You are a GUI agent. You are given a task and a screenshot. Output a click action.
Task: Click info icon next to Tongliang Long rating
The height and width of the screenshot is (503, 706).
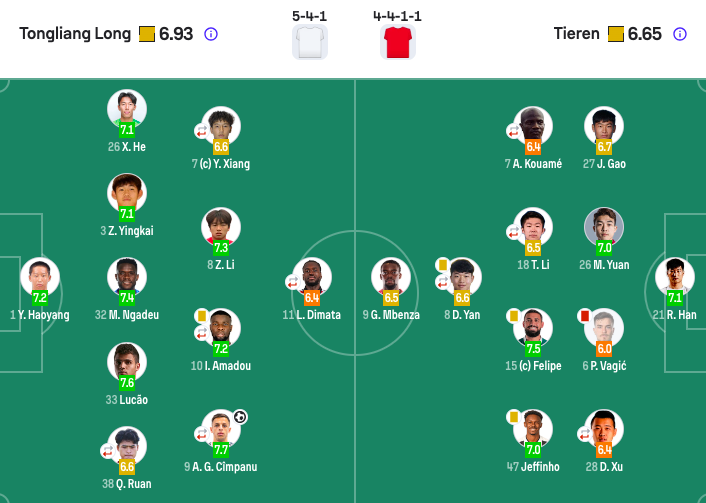pos(211,34)
